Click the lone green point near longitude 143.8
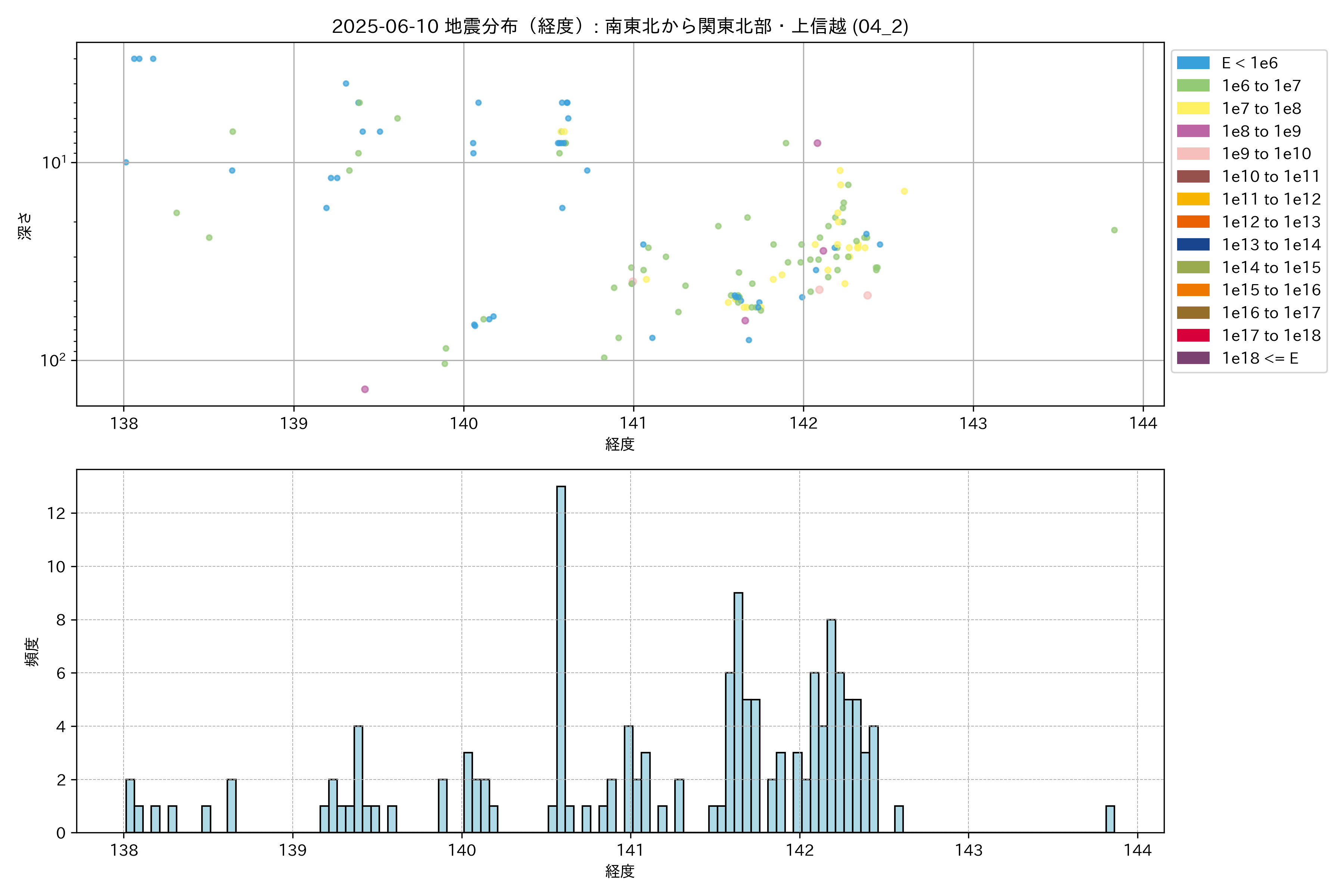The width and height of the screenshot is (1344, 896). pyautogui.click(x=1114, y=230)
